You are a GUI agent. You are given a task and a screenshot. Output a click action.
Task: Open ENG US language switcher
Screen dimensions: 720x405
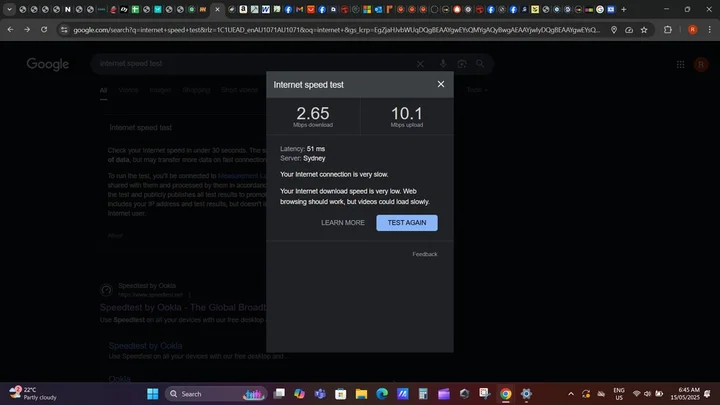(619, 394)
